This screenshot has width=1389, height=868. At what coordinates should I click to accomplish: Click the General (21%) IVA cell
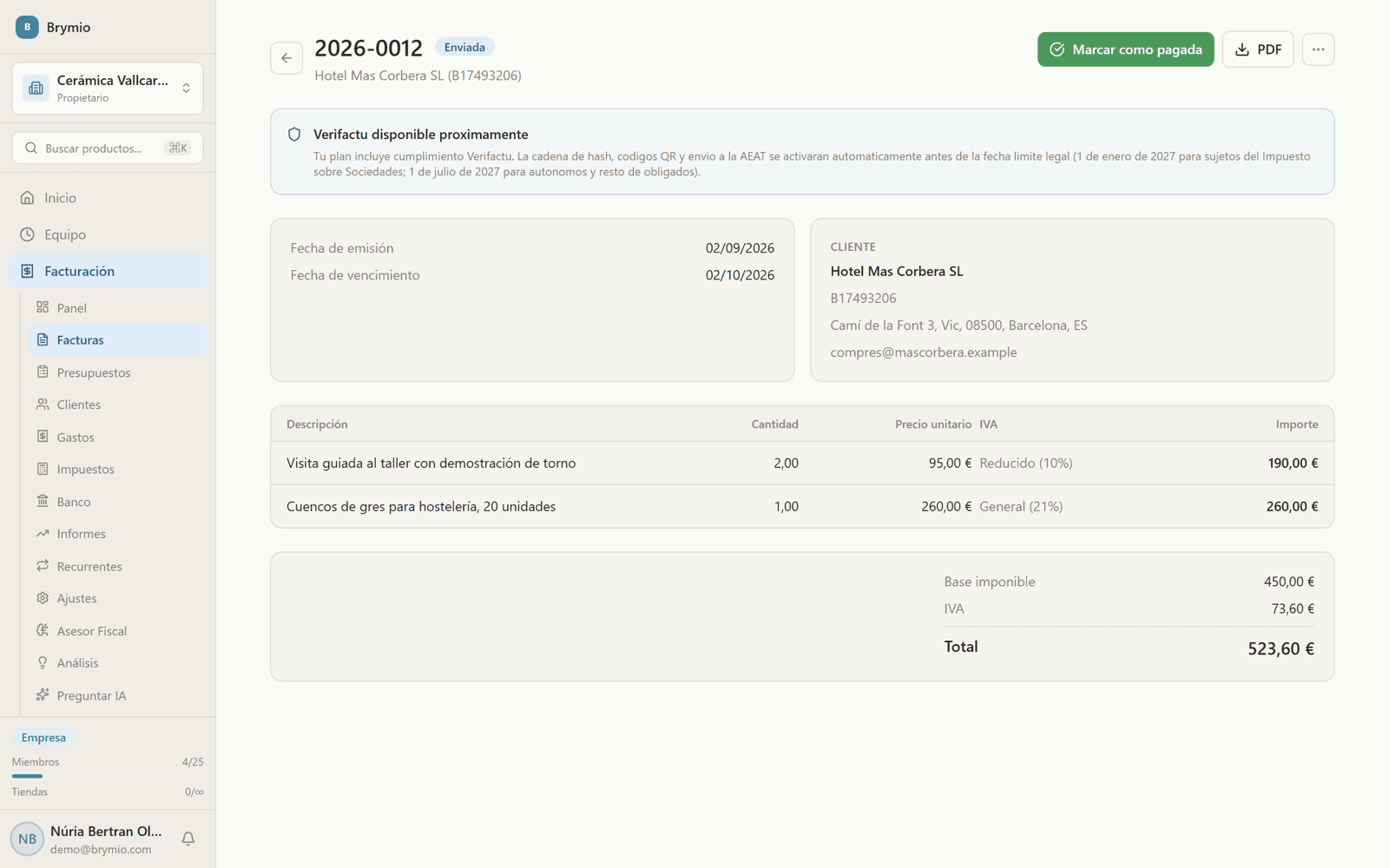coord(1021,506)
